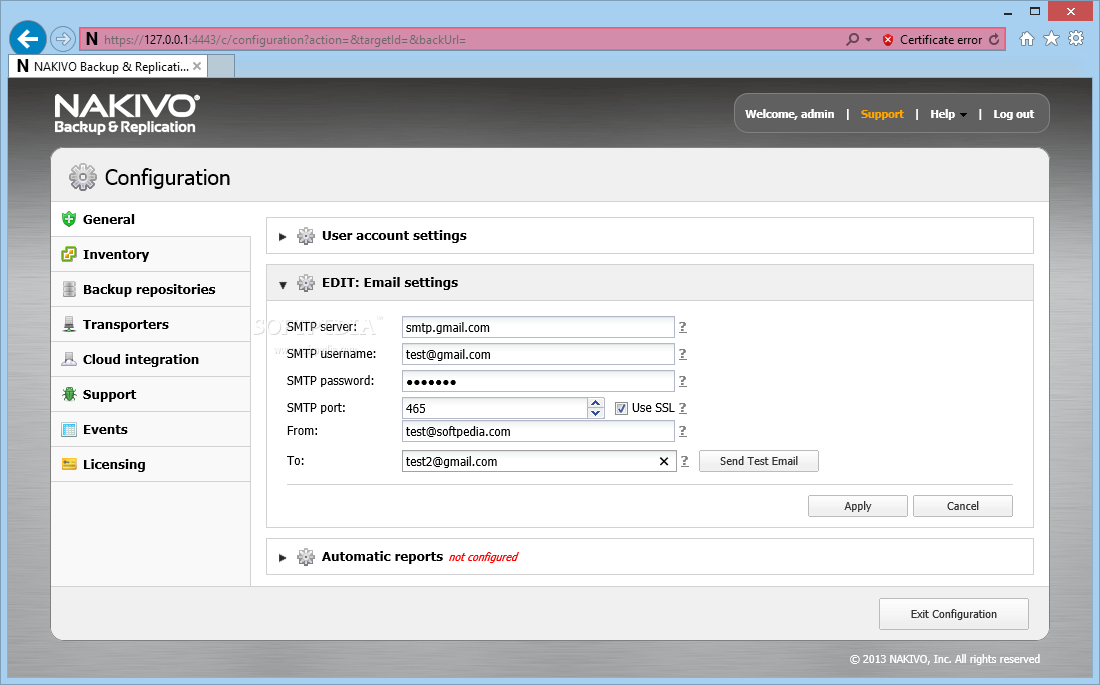Click the Cancel button
1100x685 pixels.
[x=962, y=506]
